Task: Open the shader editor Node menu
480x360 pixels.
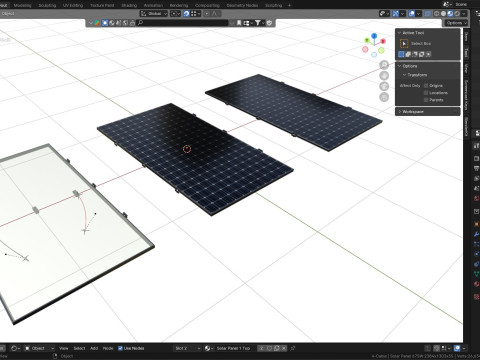Action: coord(108,348)
